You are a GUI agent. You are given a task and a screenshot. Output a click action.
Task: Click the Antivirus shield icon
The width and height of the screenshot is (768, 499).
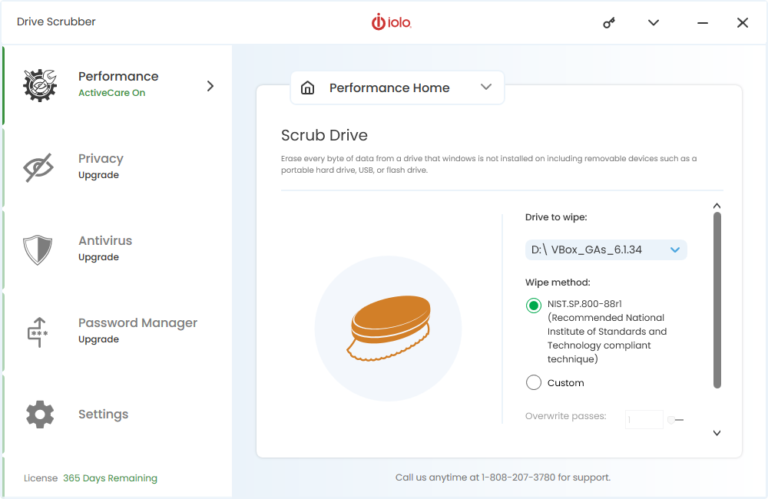[x=39, y=249]
